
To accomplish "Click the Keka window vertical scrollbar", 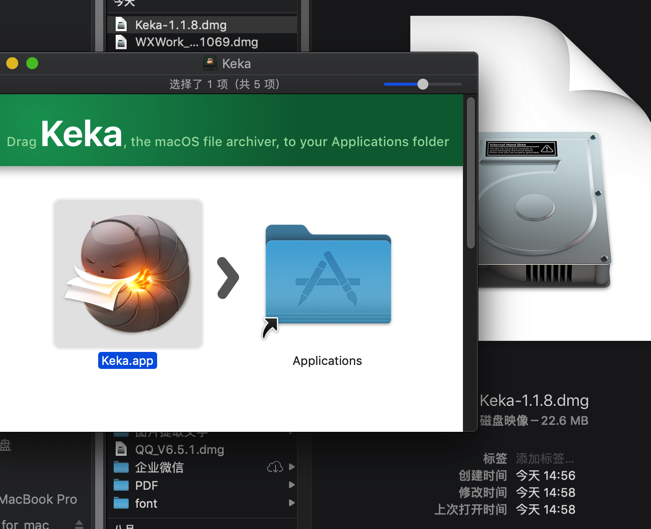I will (470, 173).
